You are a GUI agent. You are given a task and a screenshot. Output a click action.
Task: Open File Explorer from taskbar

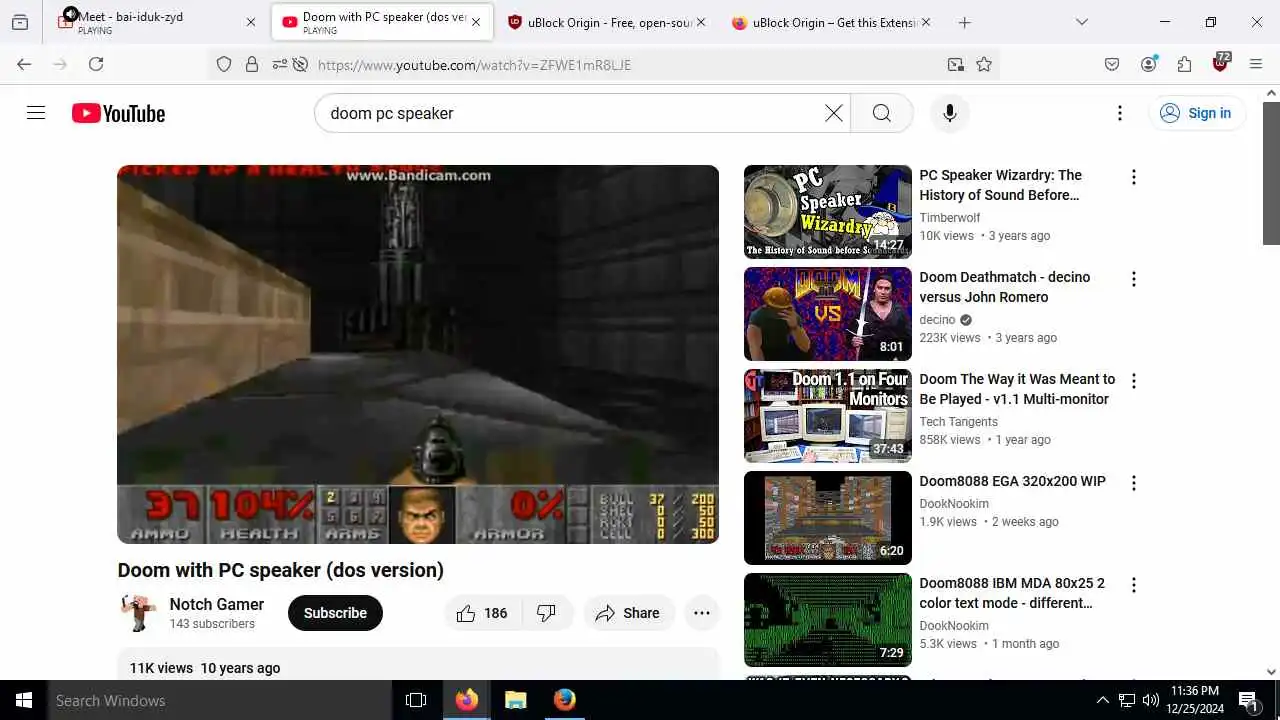515,700
